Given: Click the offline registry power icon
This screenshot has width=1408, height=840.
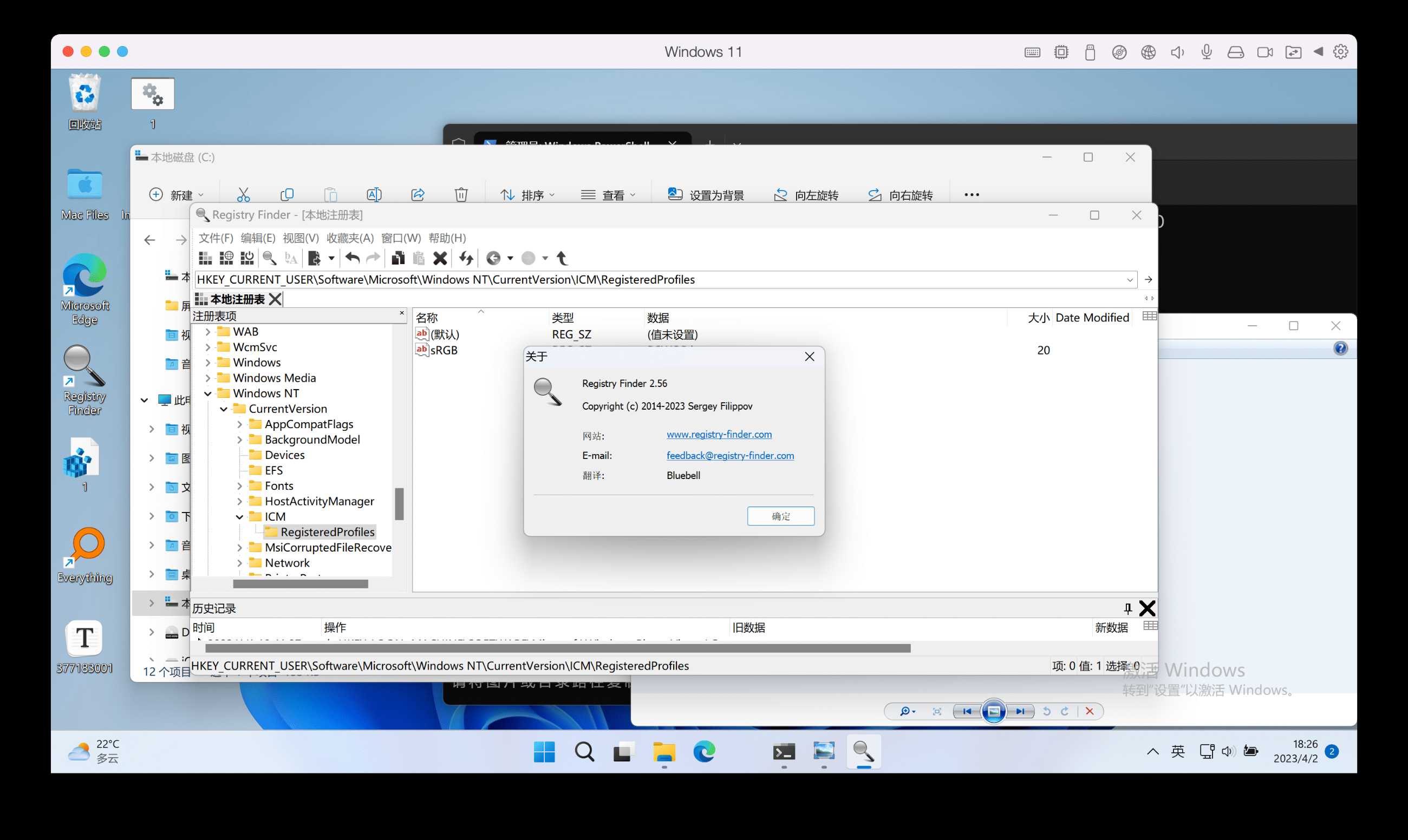Looking at the screenshot, I should pos(247,258).
